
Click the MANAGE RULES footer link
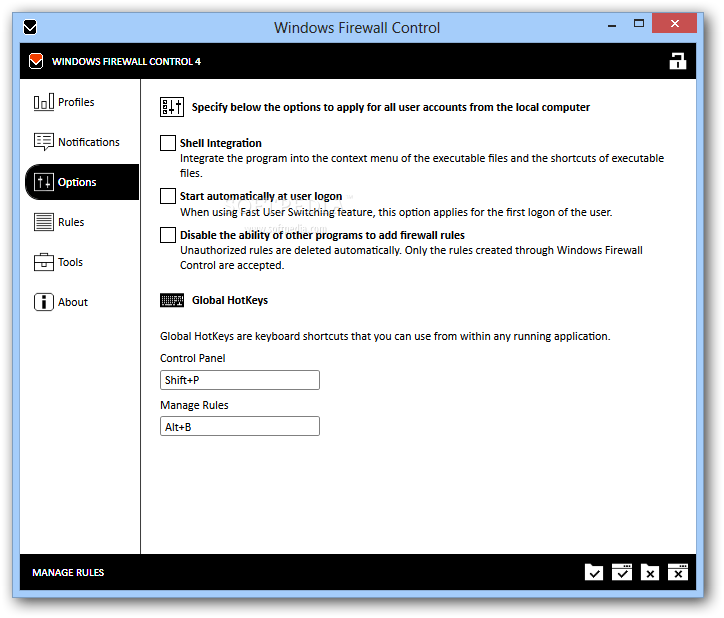(68, 573)
